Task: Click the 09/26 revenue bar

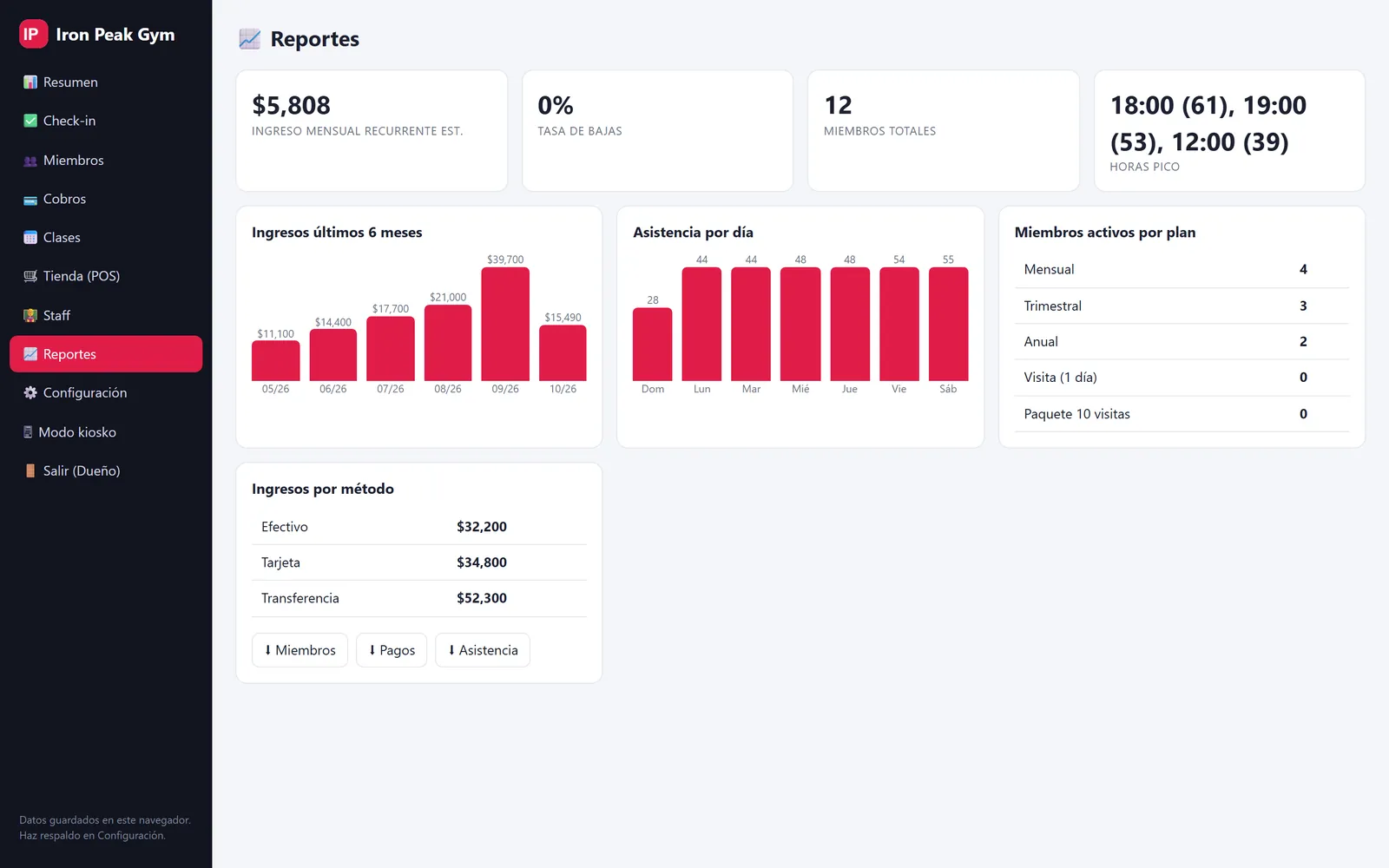Action: pyautogui.click(x=505, y=324)
